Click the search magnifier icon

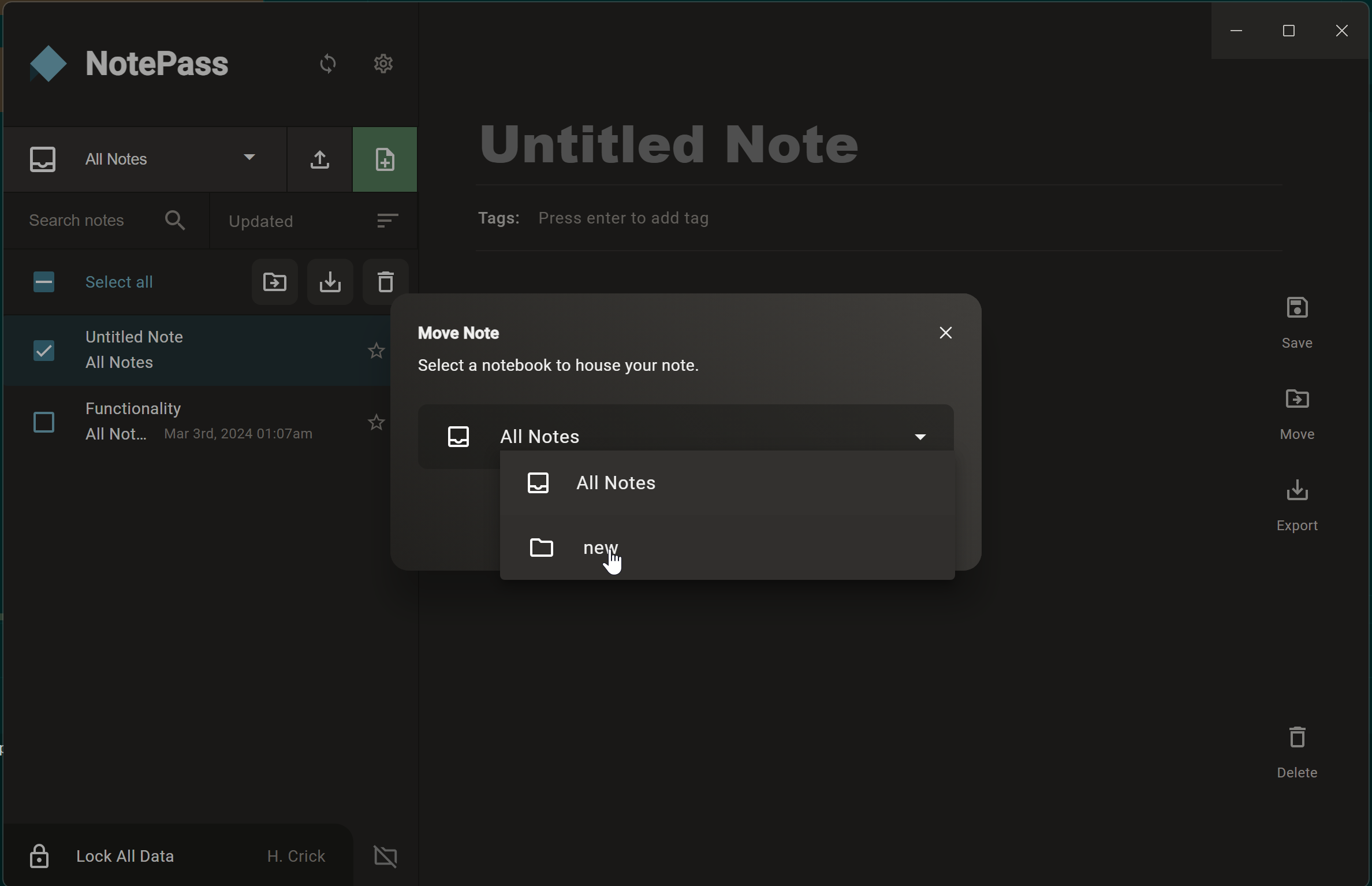[x=175, y=221]
